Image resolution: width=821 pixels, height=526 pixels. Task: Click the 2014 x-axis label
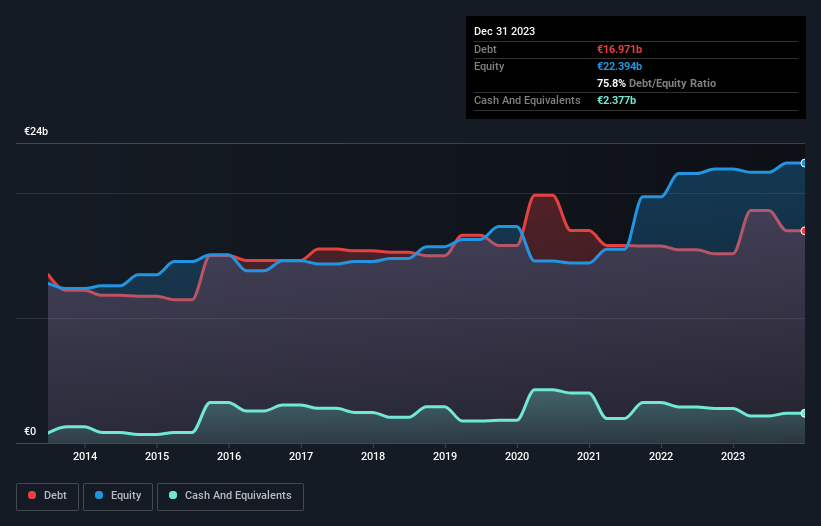85,456
